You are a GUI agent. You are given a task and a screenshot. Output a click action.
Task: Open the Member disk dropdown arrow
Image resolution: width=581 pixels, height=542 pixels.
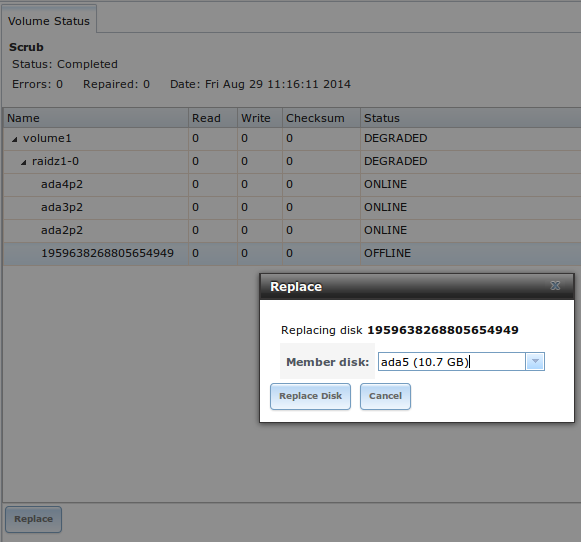(535, 362)
